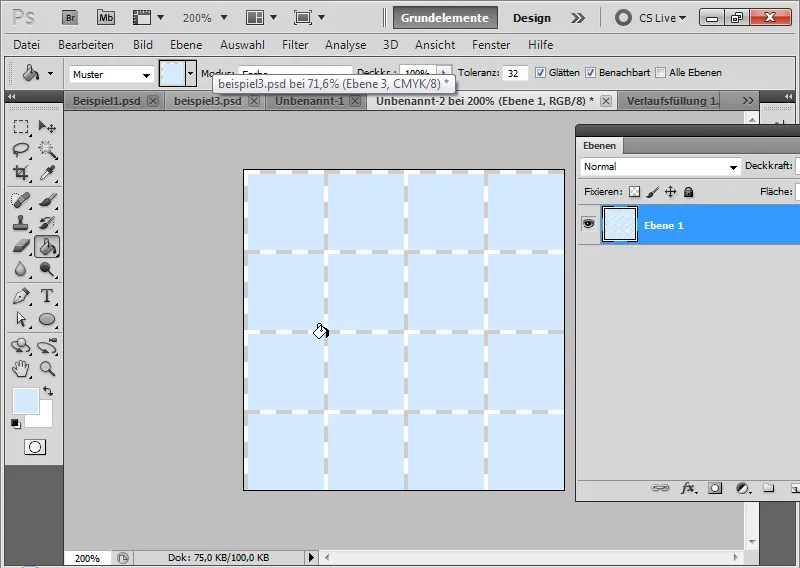The height and width of the screenshot is (568, 800).
Task: Swap foreground and background colors
Action: [48, 391]
